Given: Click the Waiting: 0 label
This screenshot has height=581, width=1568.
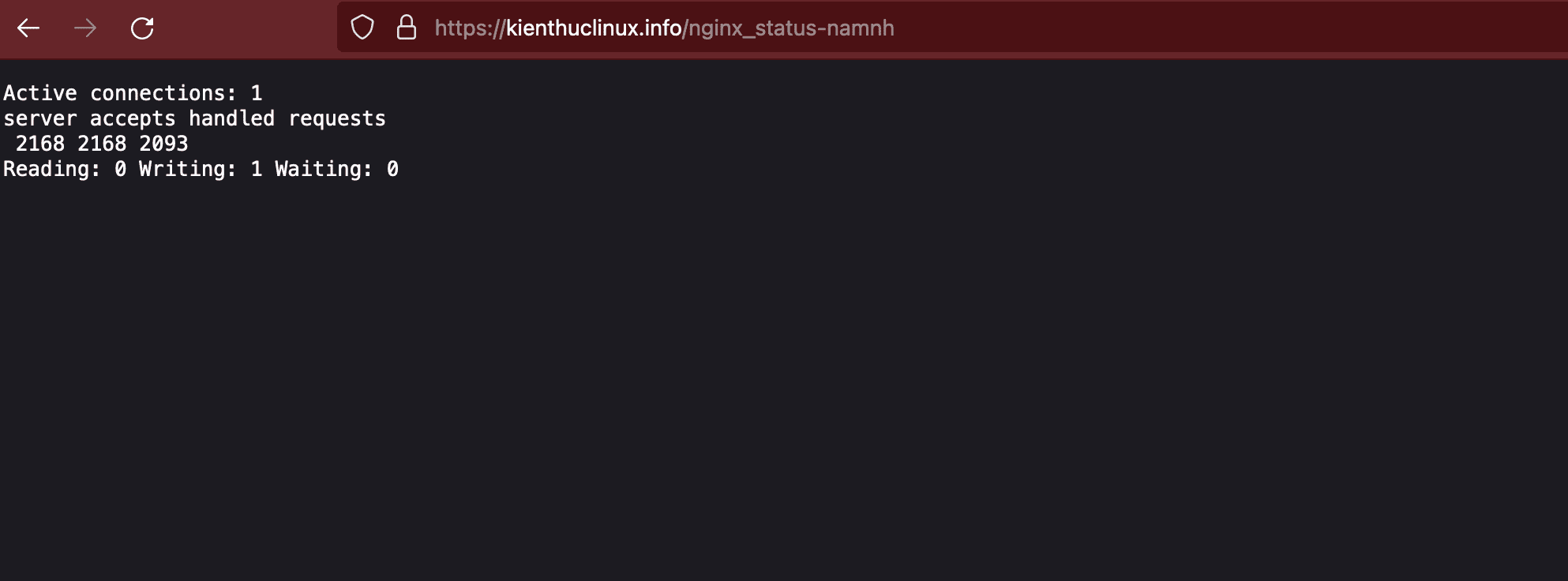Looking at the screenshot, I should [x=337, y=169].
